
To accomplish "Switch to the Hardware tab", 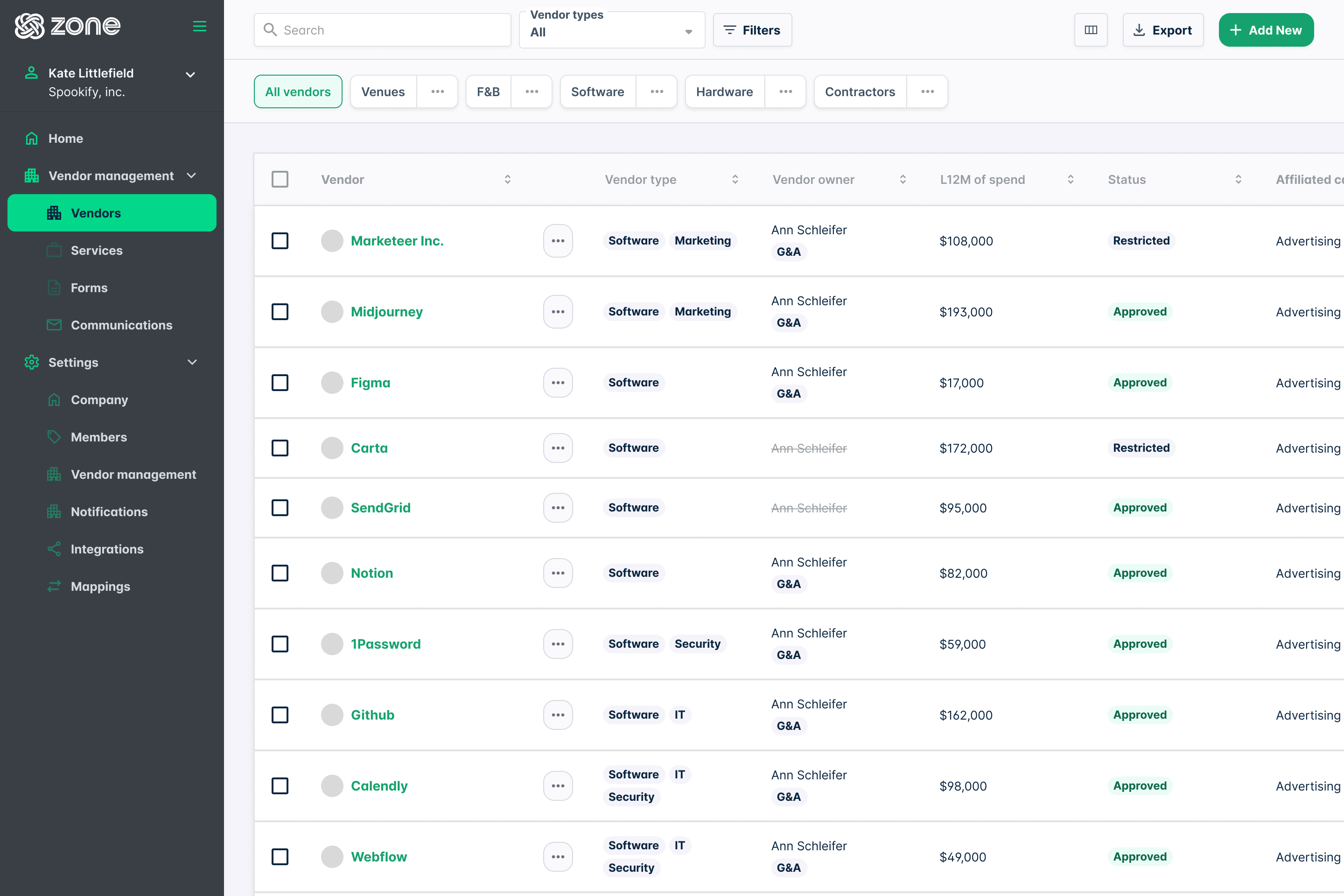I will coord(725,91).
